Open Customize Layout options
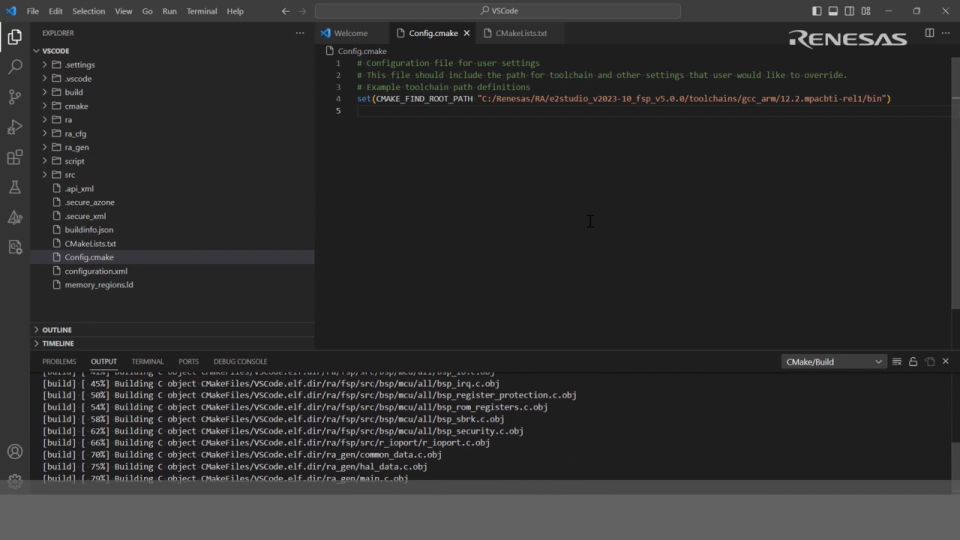The image size is (960, 540). pyautogui.click(x=866, y=11)
